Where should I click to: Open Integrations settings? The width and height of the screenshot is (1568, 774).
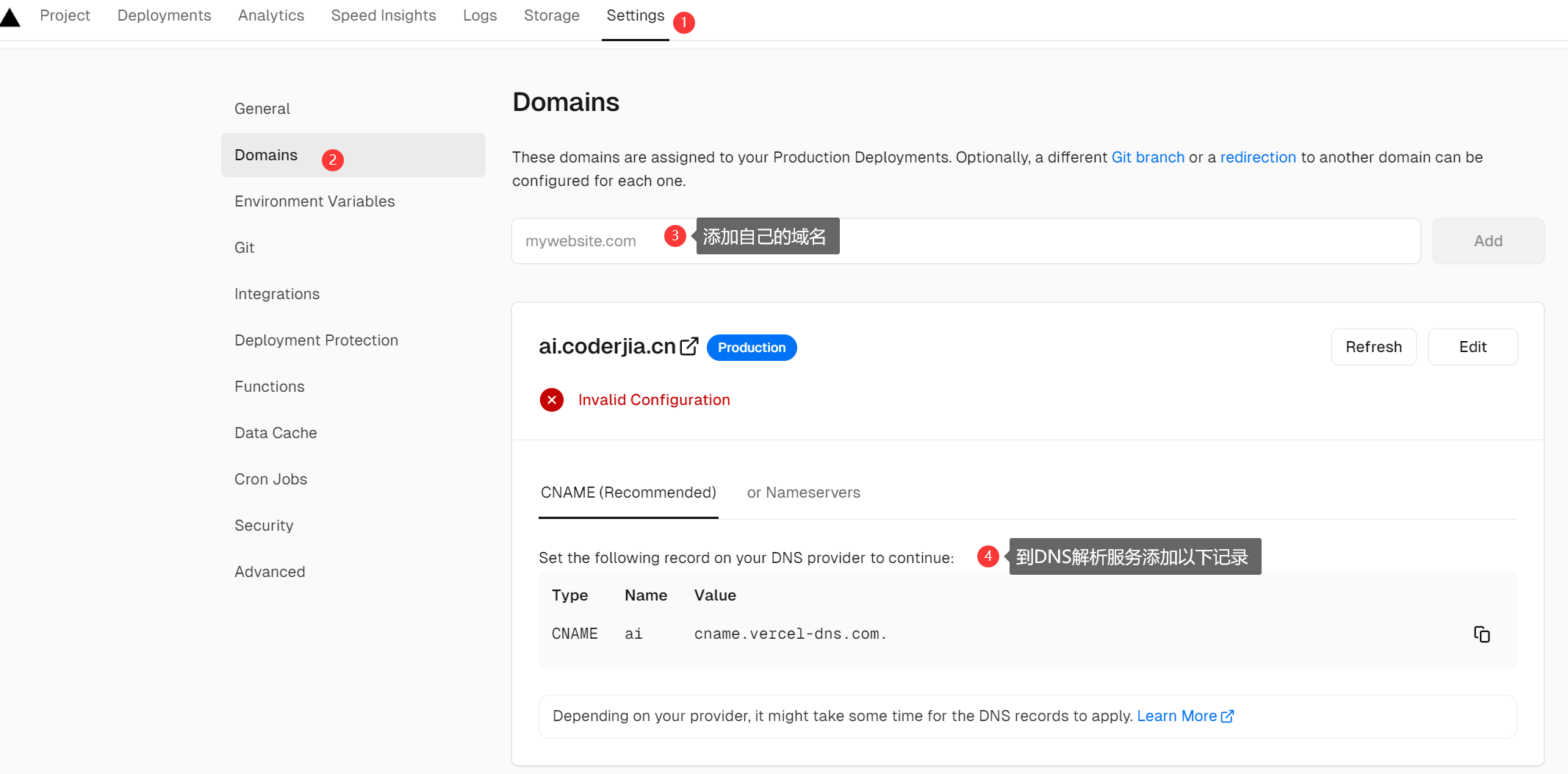coord(277,294)
